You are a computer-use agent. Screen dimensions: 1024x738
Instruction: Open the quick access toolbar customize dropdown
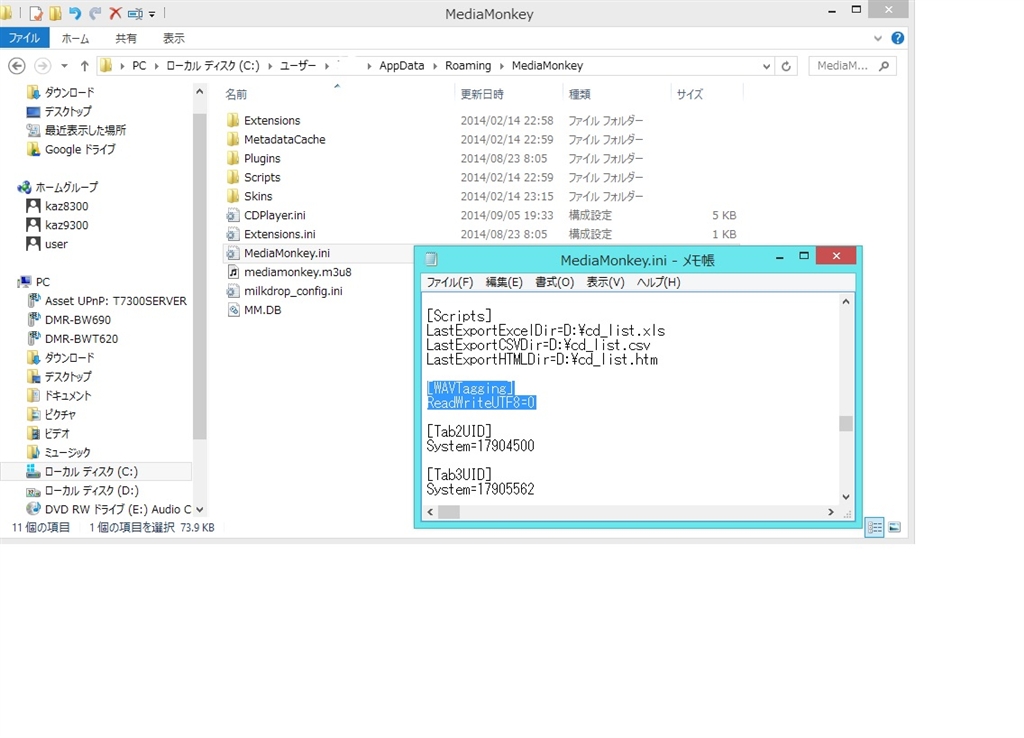pos(152,14)
